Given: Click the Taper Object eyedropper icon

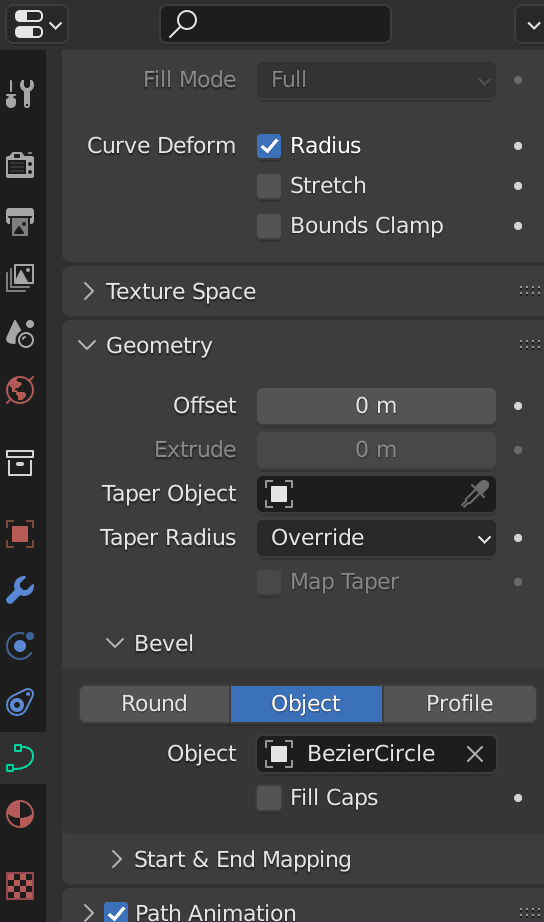Looking at the screenshot, I should 475,494.
